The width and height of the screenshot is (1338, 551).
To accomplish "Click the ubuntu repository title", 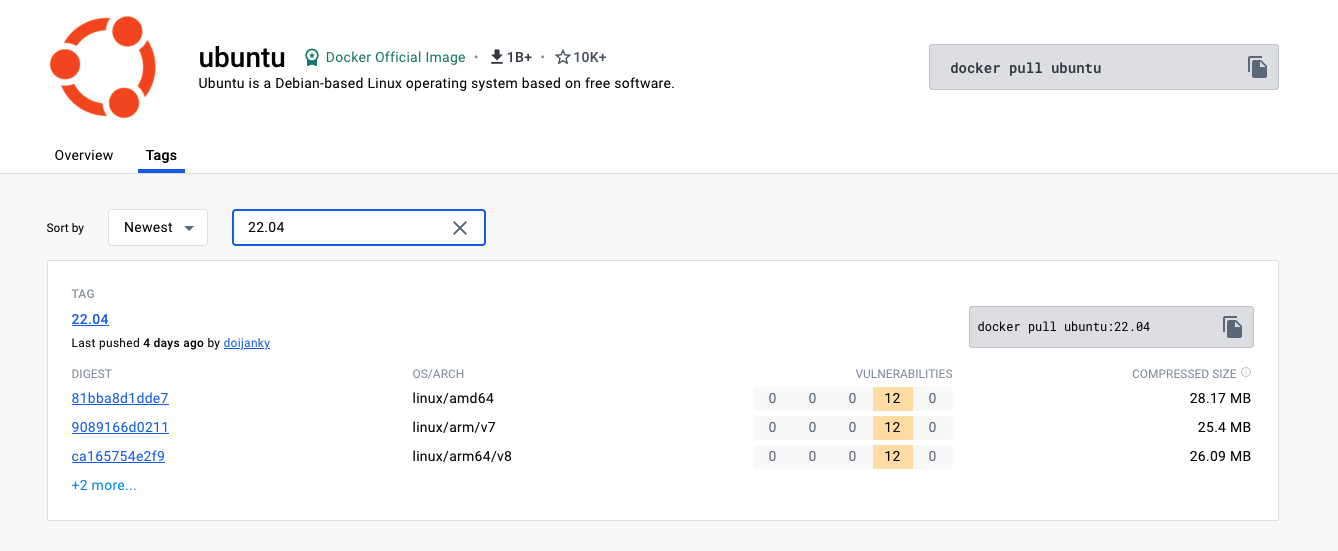I will pyautogui.click(x=242, y=57).
